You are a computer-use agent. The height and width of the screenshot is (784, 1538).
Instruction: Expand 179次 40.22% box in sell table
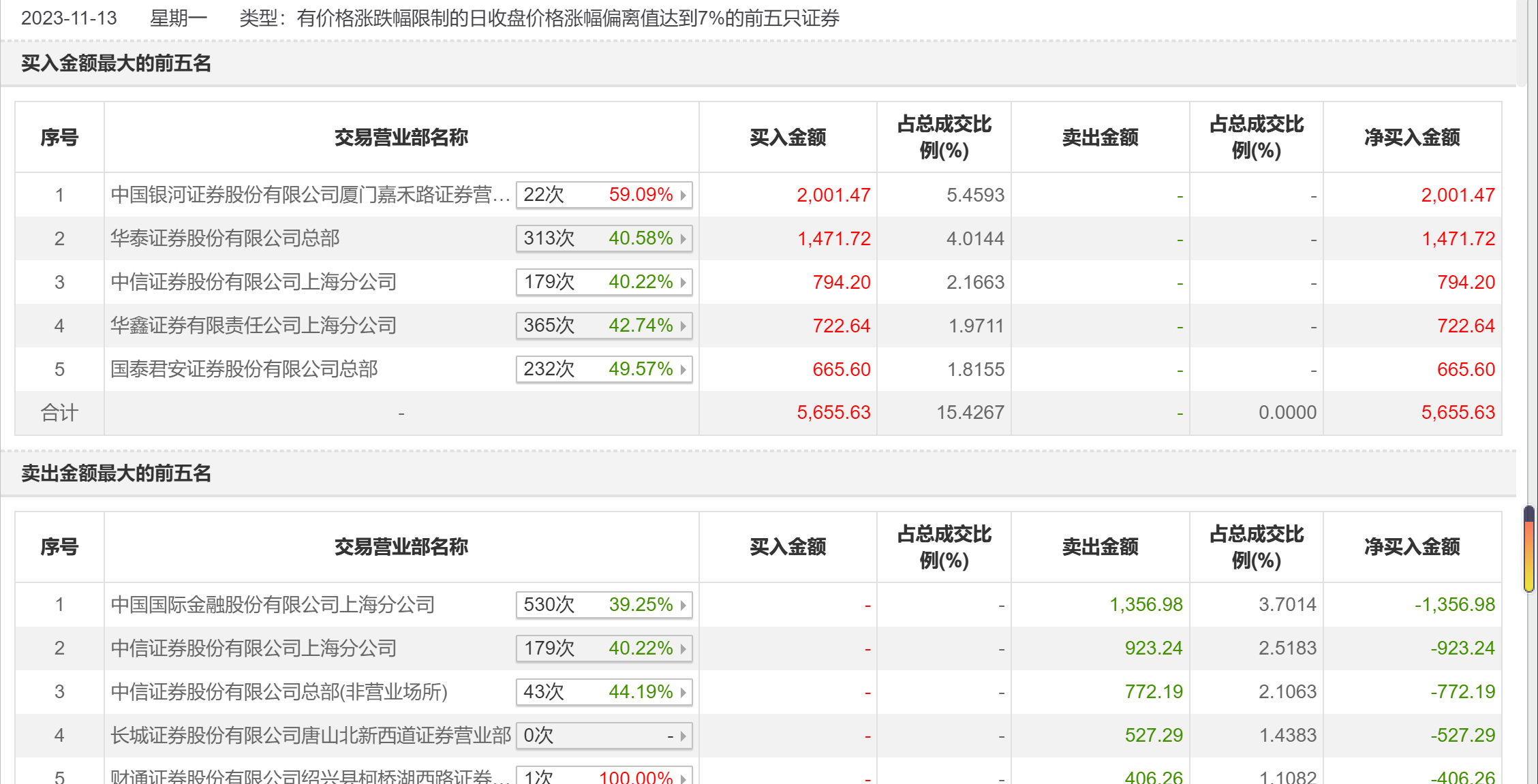coord(604,648)
